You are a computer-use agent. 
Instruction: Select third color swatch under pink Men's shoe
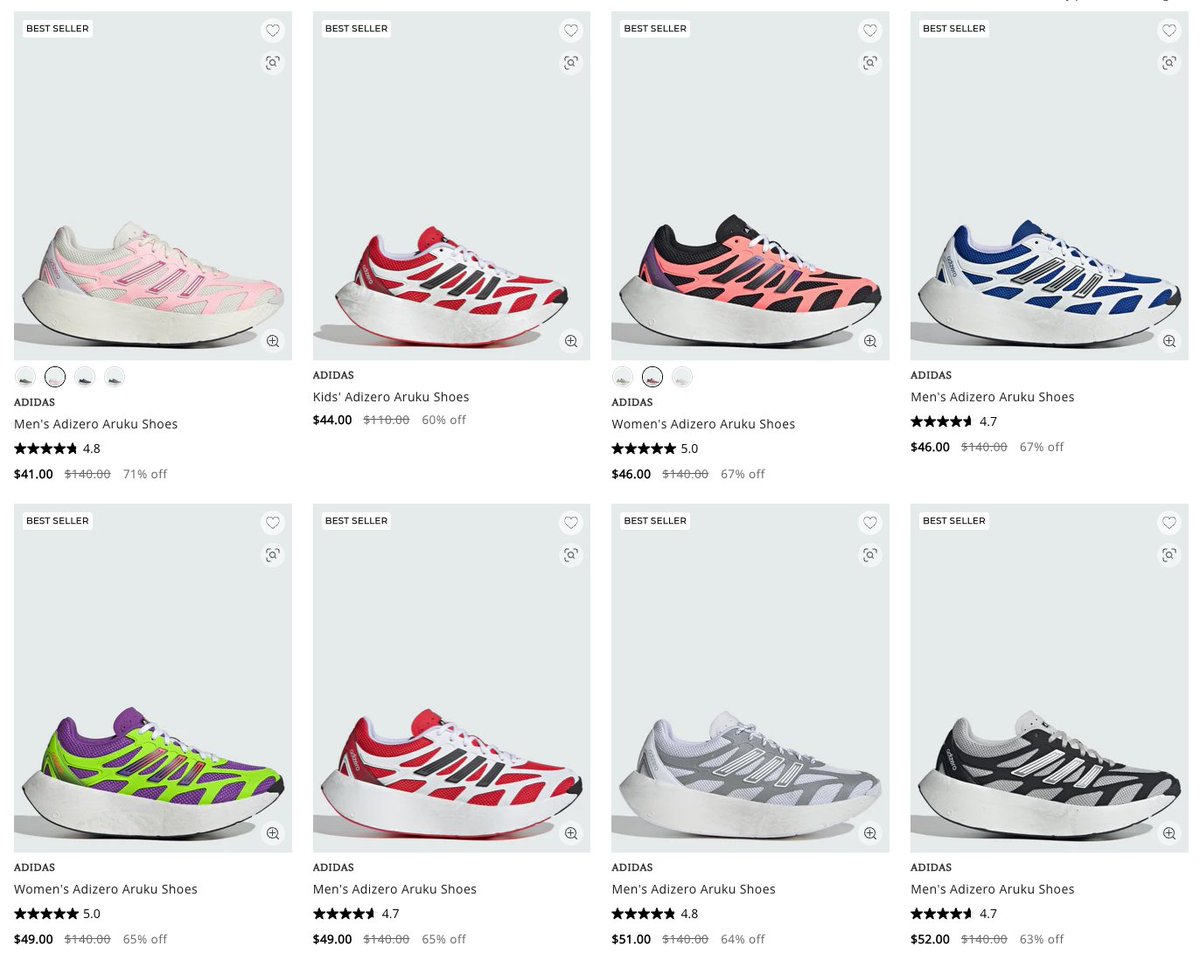coord(85,377)
